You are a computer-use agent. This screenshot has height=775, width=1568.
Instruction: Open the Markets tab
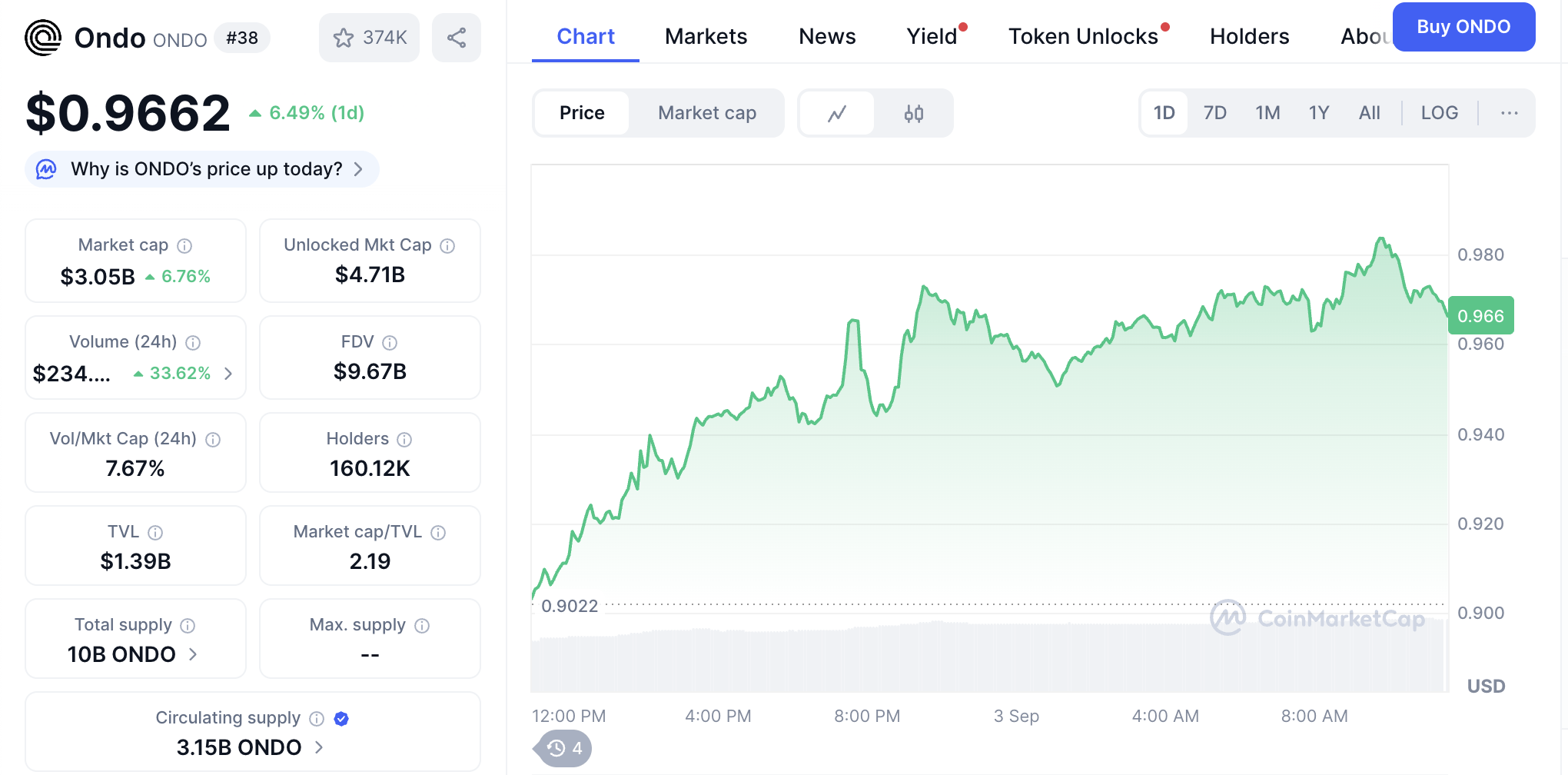(x=706, y=36)
